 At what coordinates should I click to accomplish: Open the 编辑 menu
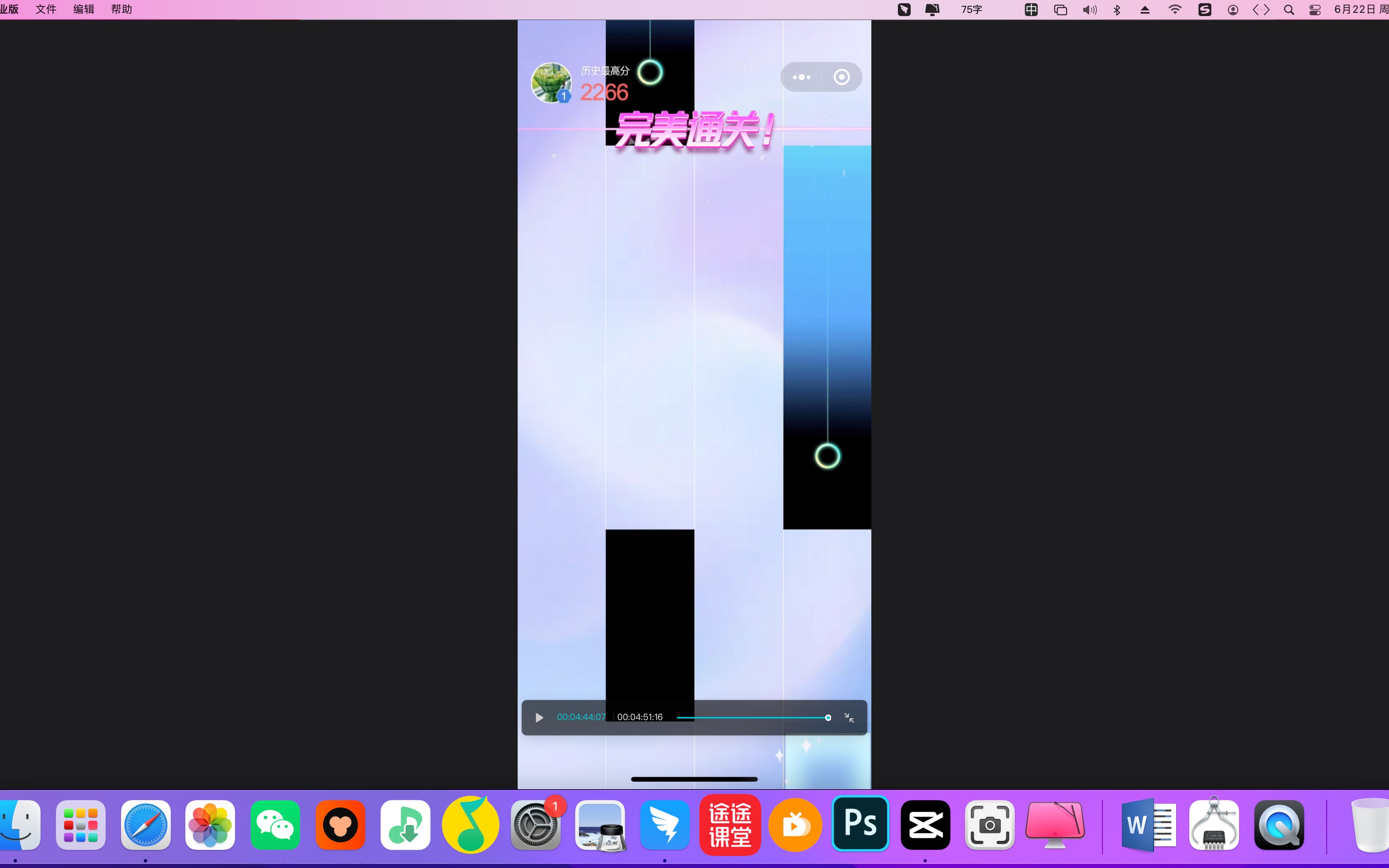tap(84, 9)
